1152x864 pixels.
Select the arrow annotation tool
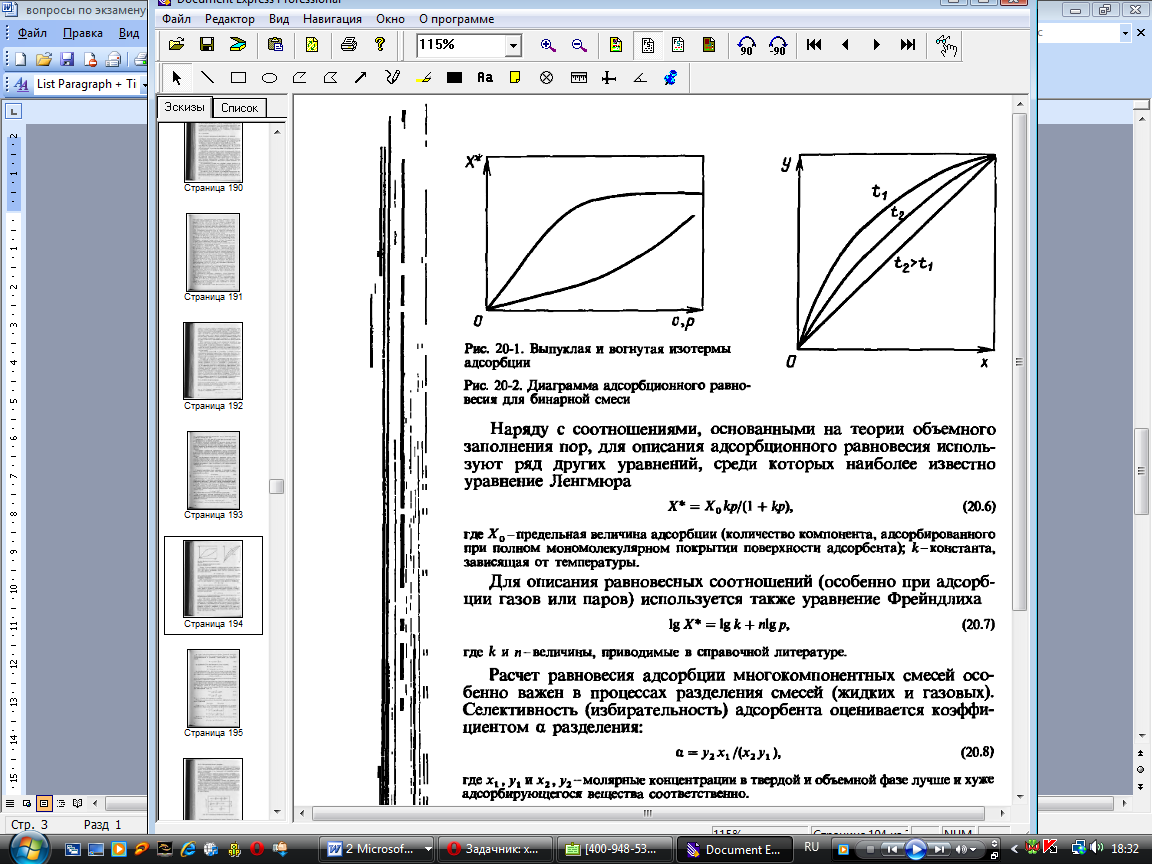point(361,77)
